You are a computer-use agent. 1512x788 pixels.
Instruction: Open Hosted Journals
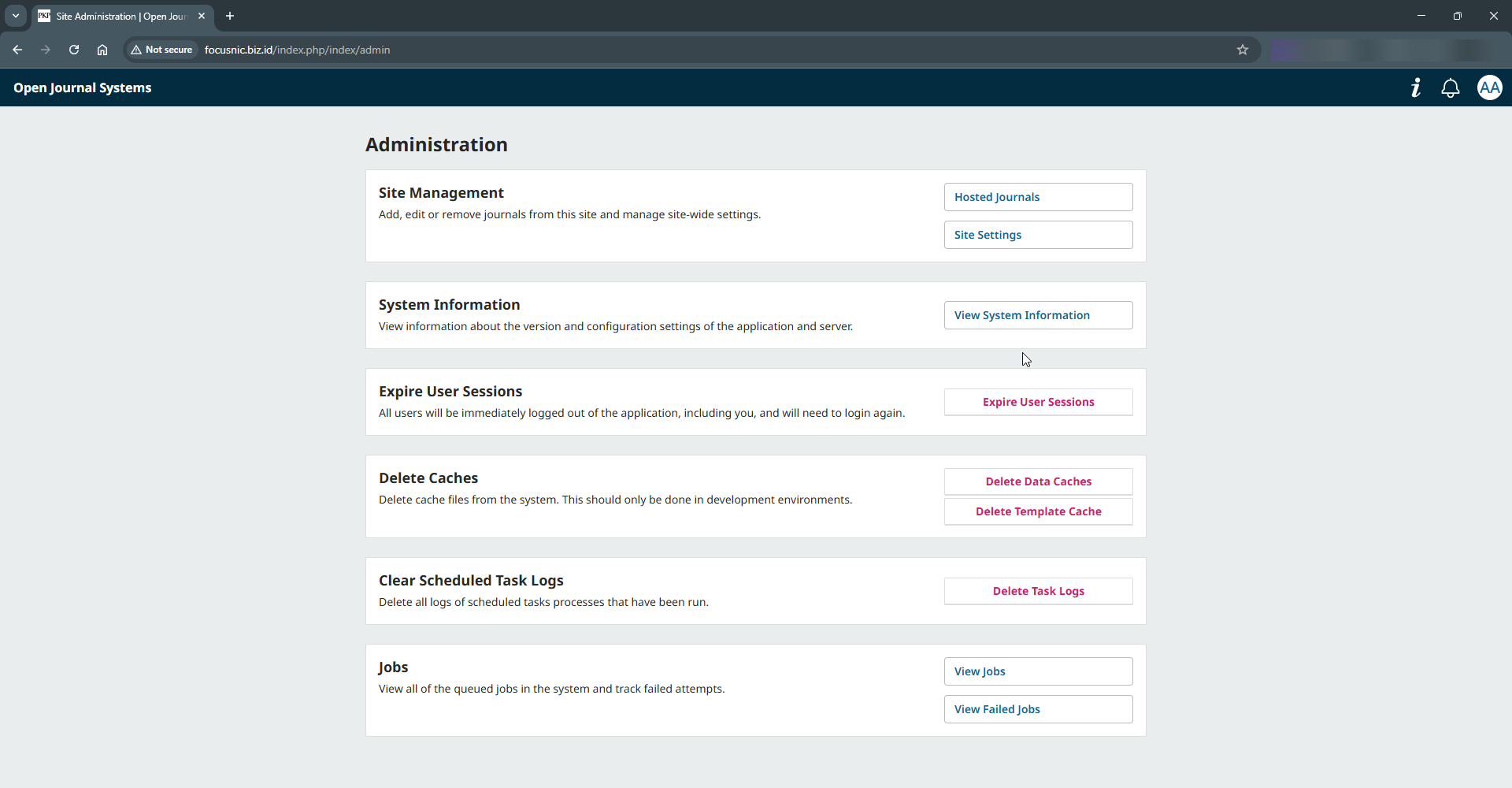[1038, 197]
